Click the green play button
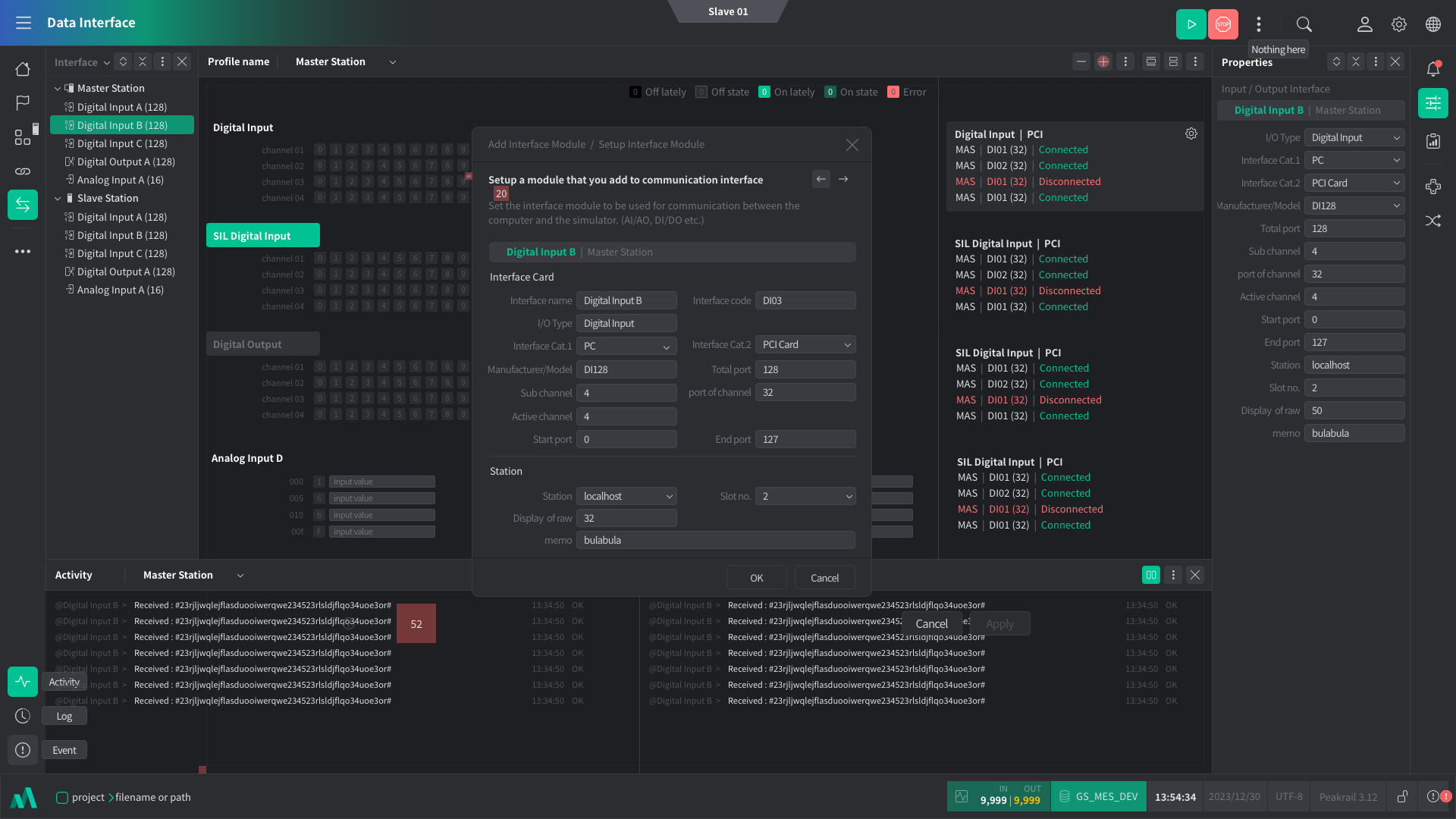The height and width of the screenshot is (819, 1456). (x=1191, y=24)
